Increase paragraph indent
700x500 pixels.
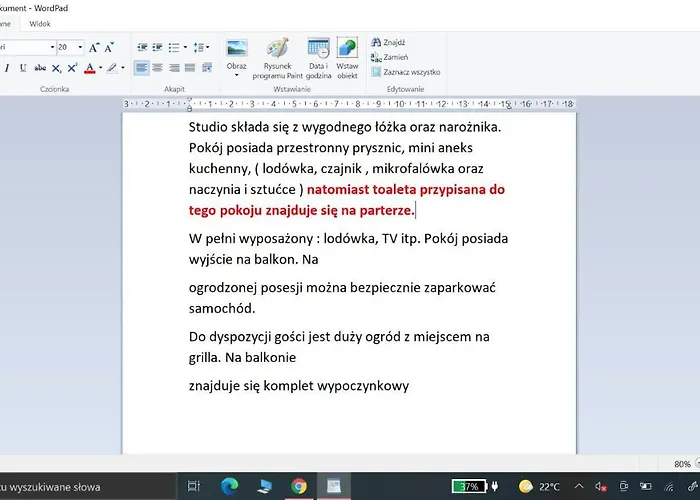[158, 47]
